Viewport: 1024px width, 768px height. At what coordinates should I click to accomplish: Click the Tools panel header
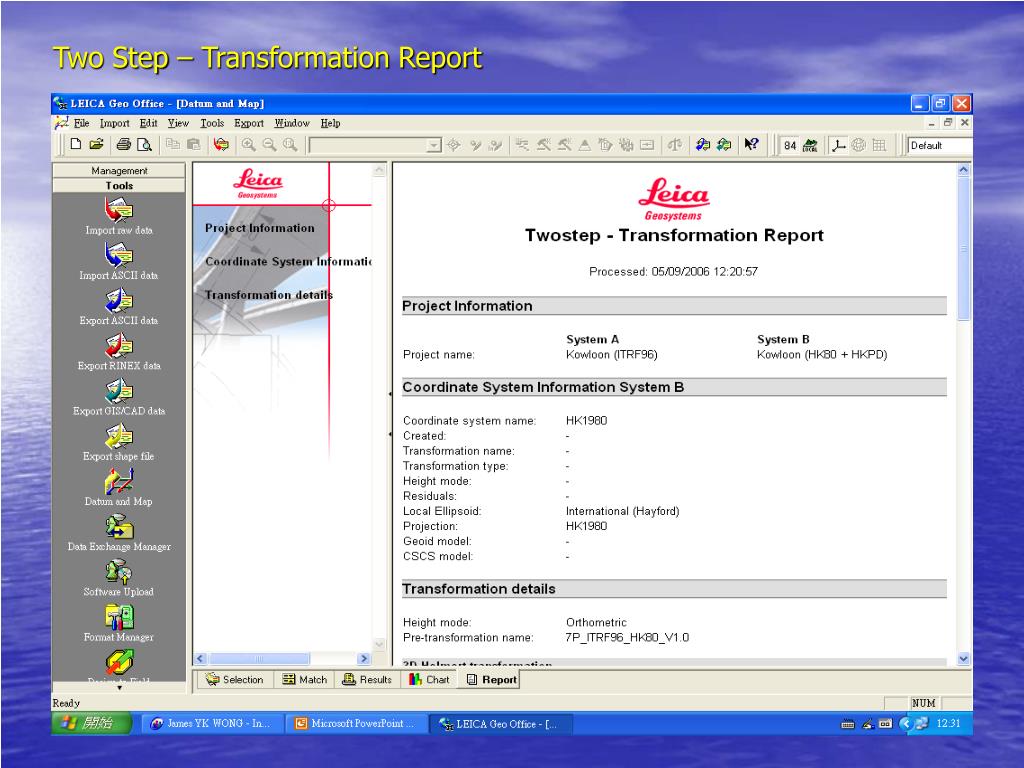tap(119, 185)
